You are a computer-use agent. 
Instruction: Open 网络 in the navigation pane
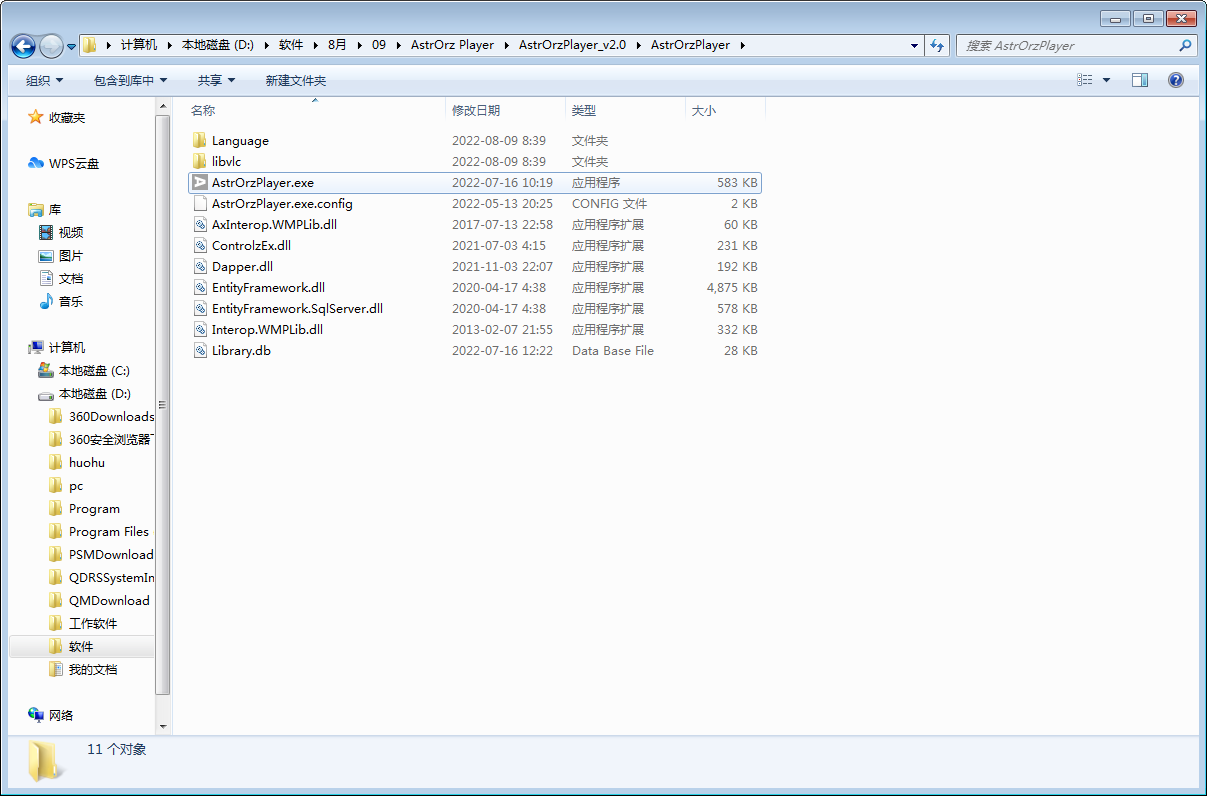pos(61,716)
